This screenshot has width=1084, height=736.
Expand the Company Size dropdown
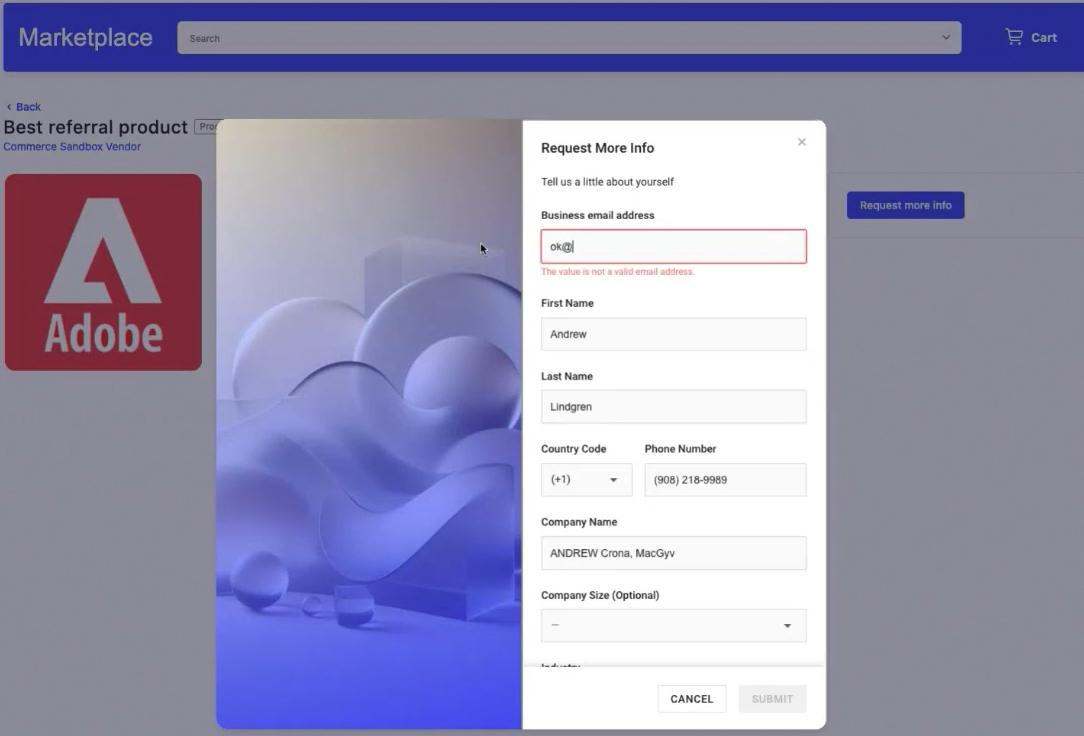click(673, 625)
